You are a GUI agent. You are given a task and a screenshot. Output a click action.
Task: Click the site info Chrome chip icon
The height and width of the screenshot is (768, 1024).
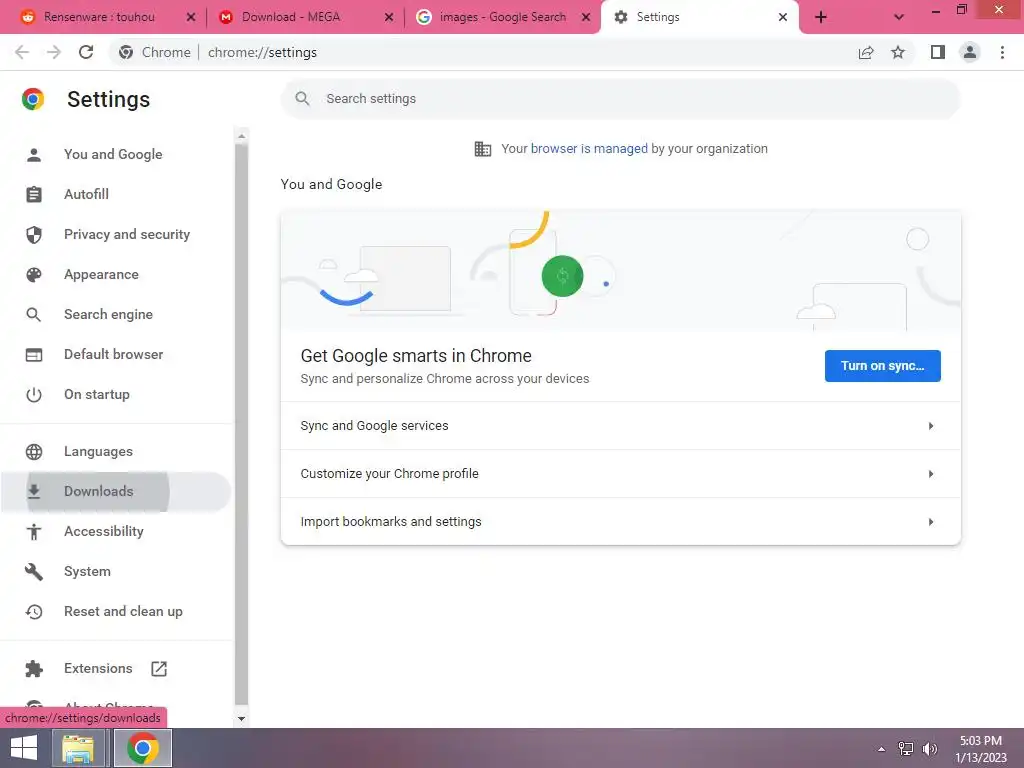126,52
